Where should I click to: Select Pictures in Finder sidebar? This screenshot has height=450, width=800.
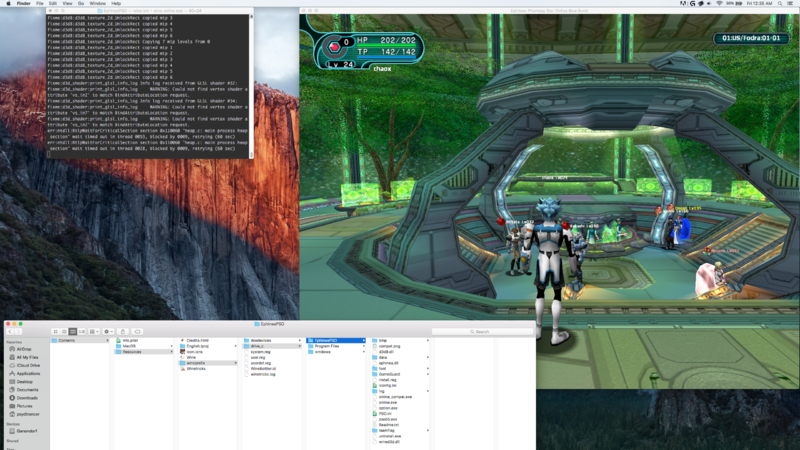(x=24, y=406)
